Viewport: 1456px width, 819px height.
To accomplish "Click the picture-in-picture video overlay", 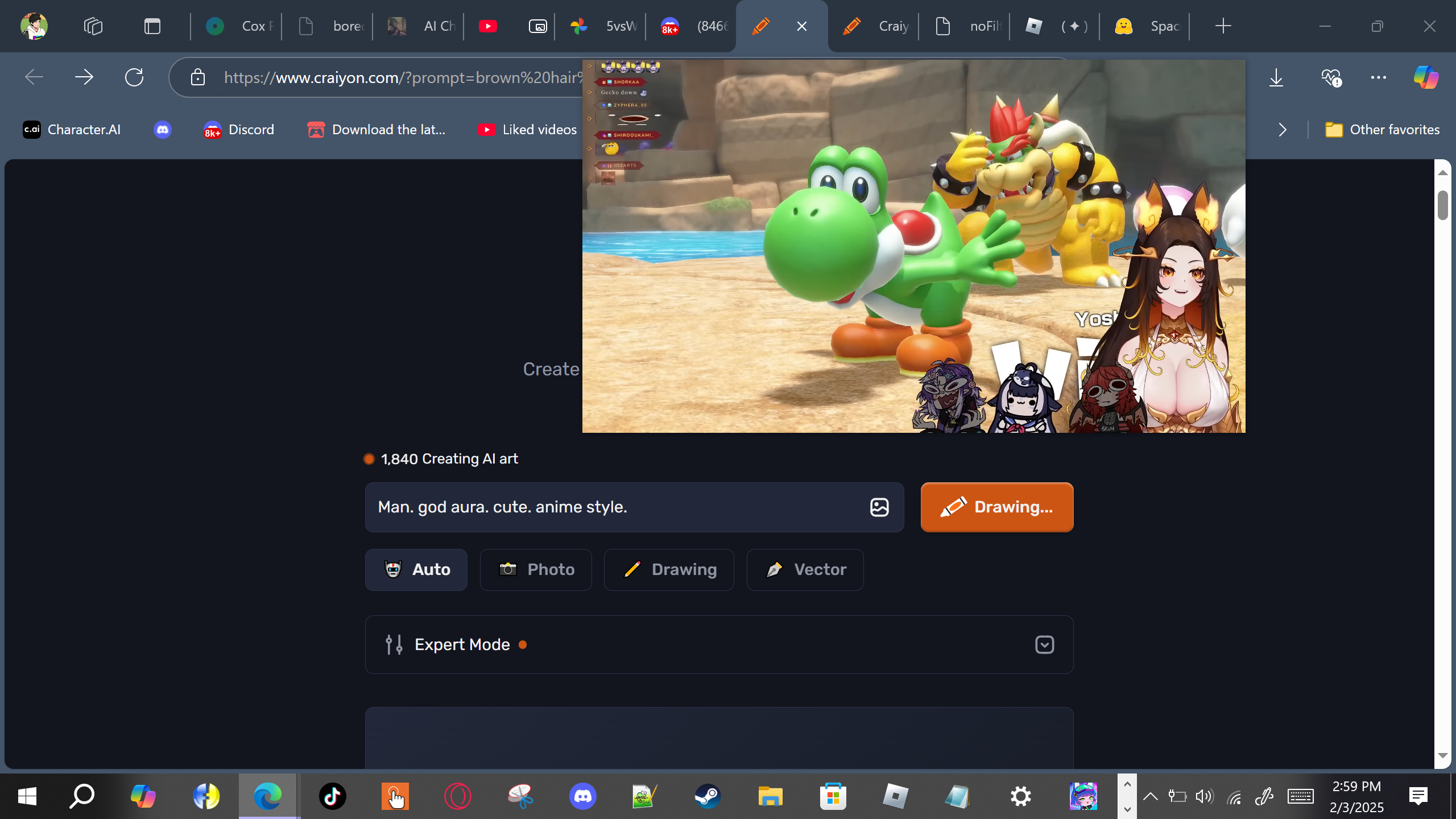I will 913,246.
